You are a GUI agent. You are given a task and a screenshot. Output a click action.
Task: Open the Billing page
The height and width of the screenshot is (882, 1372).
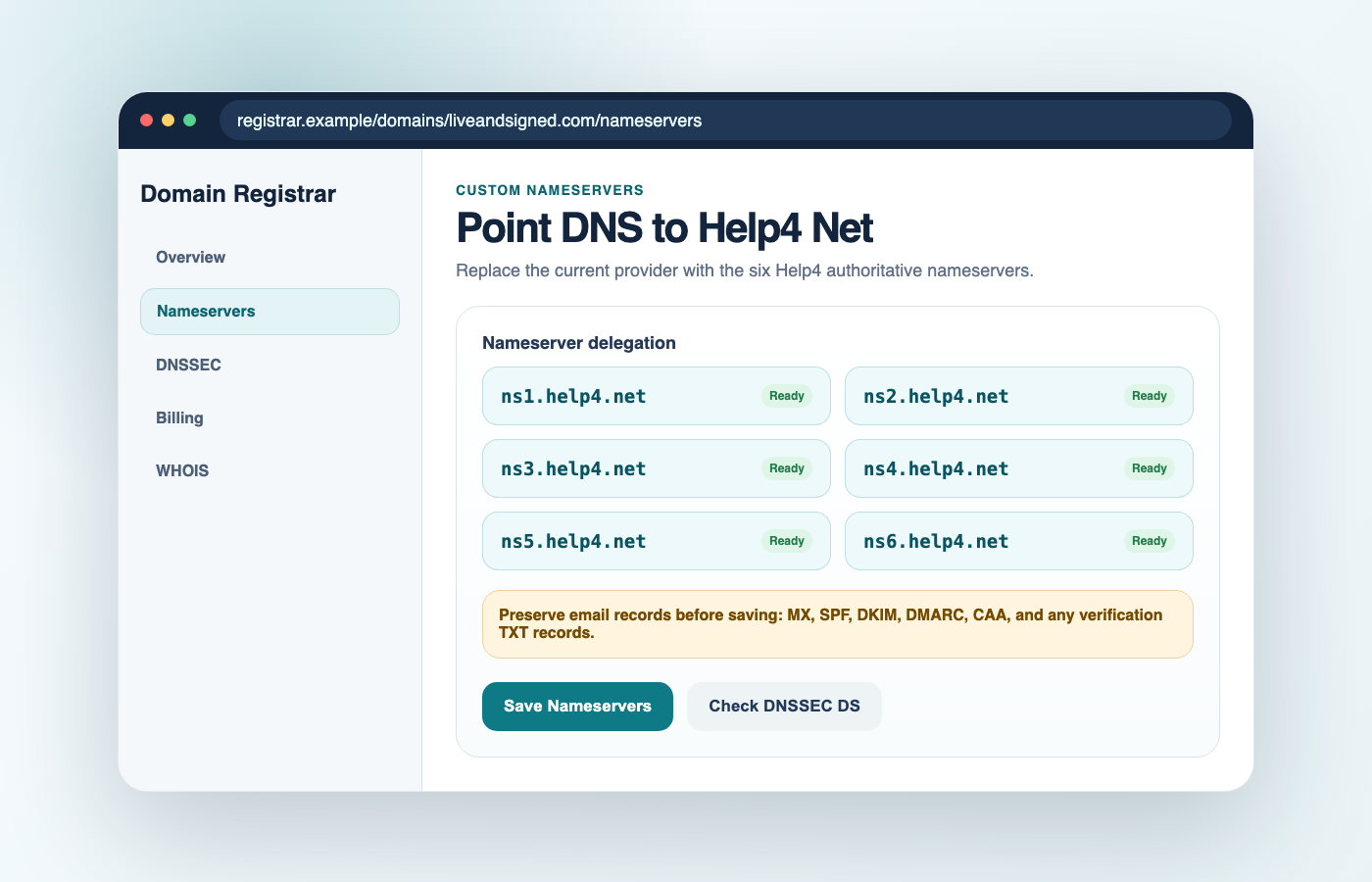(269, 417)
